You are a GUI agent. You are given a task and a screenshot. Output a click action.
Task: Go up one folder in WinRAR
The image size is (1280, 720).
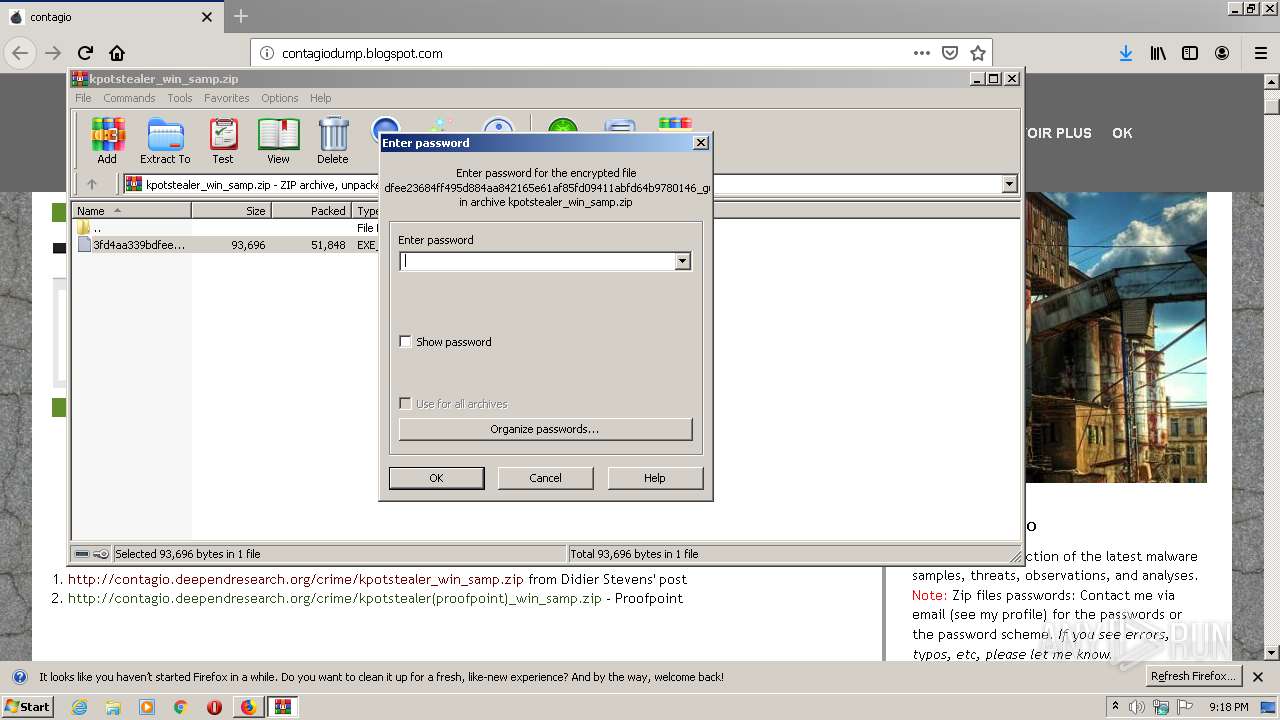click(92, 184)
